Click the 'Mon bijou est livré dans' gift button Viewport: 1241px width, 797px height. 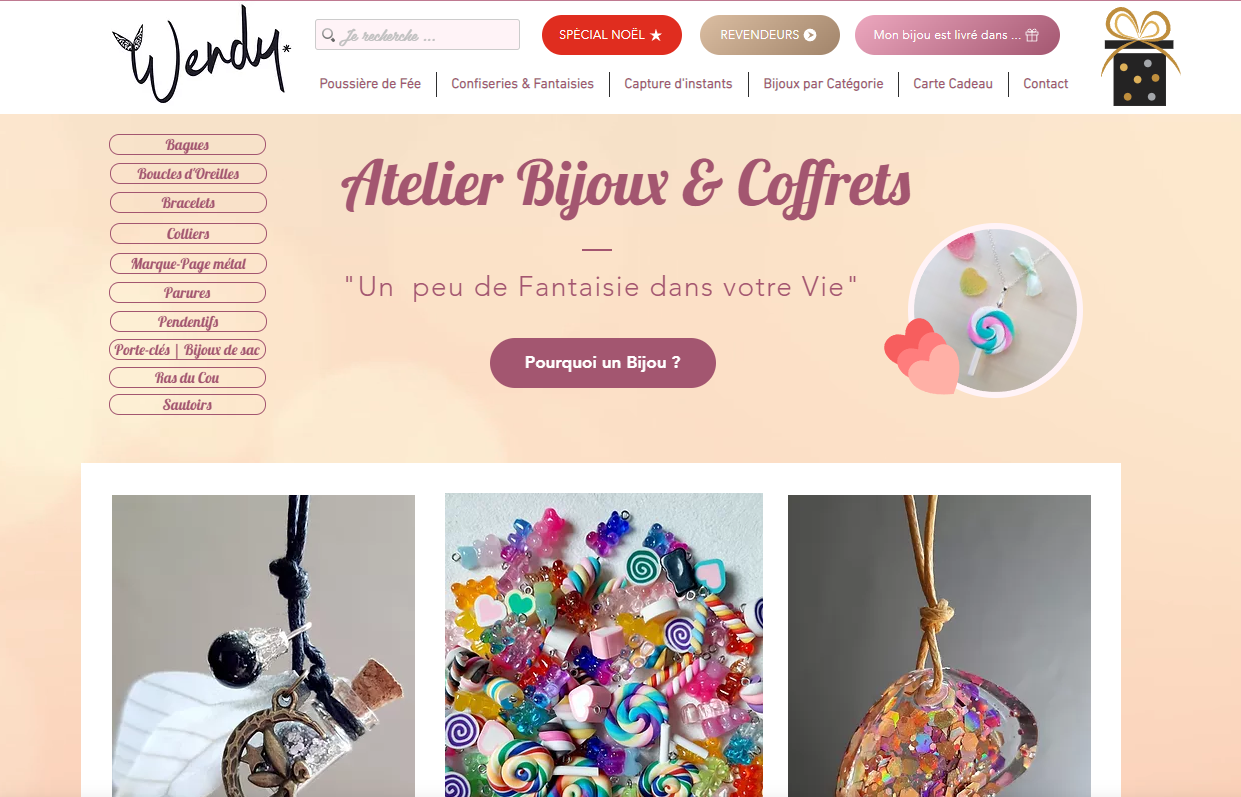pos(957,35)
